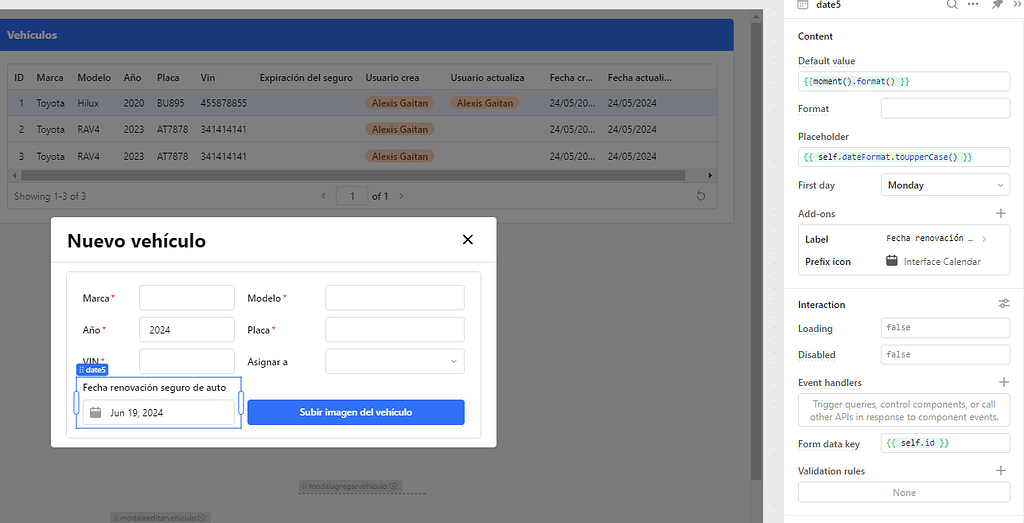Open the First day dropdown showing Monday
This screenshot has height=523, width=1024.
pos(945,185)
